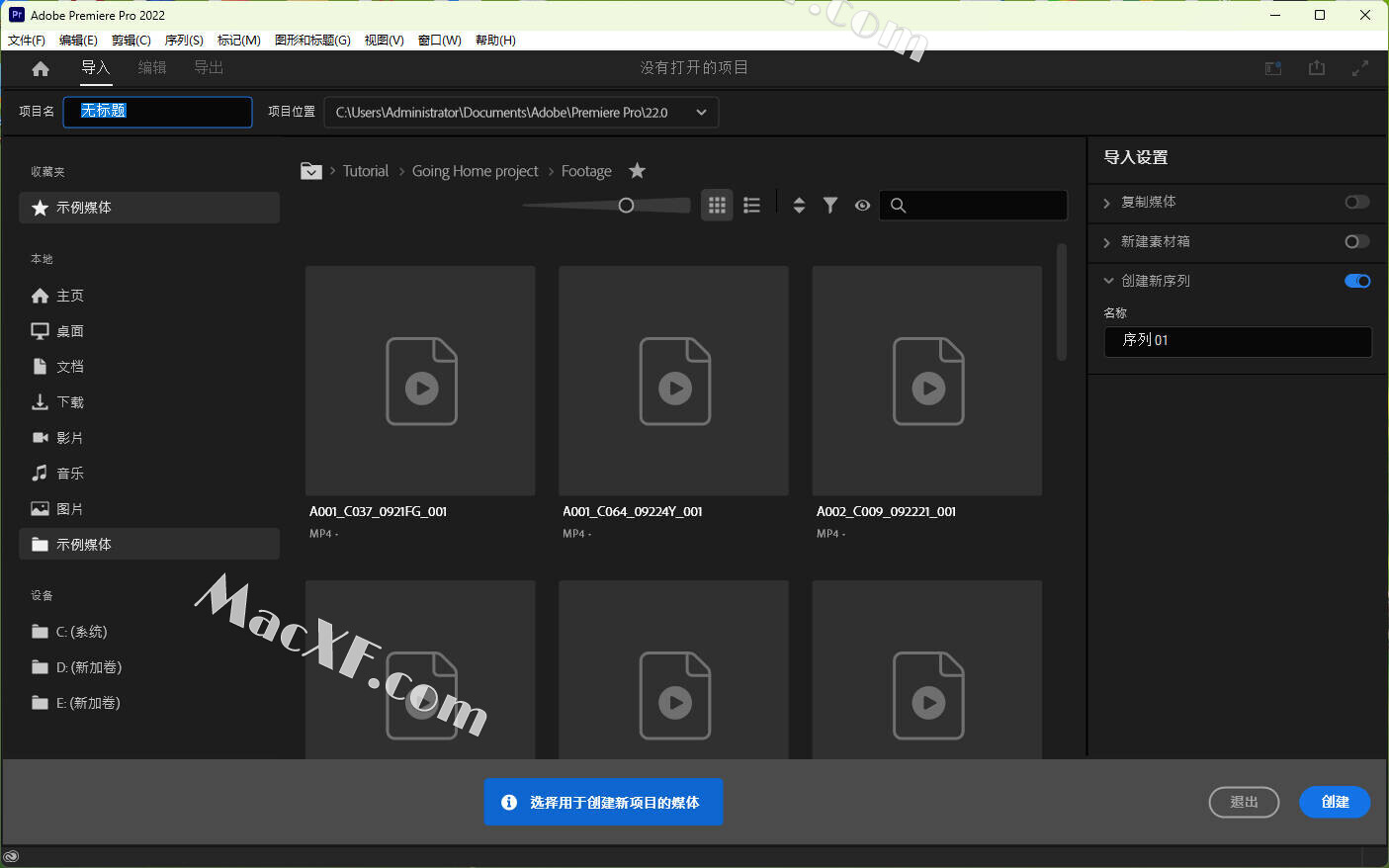The width and height of the screenshot is (1389, 868).
Task: Edit sequence name field 序列 01
Action: tap(1238, 341)
